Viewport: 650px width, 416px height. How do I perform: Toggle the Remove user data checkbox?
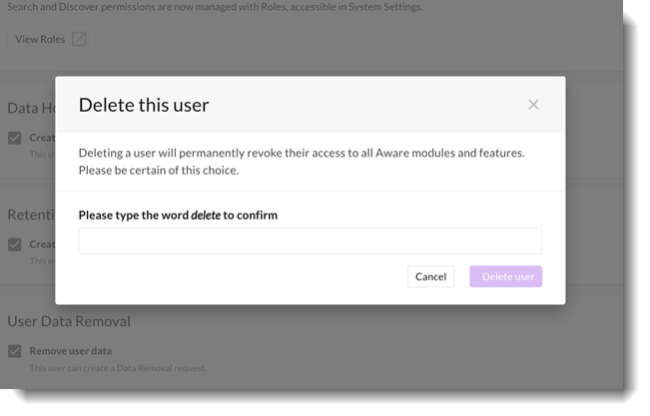[14, 351]
